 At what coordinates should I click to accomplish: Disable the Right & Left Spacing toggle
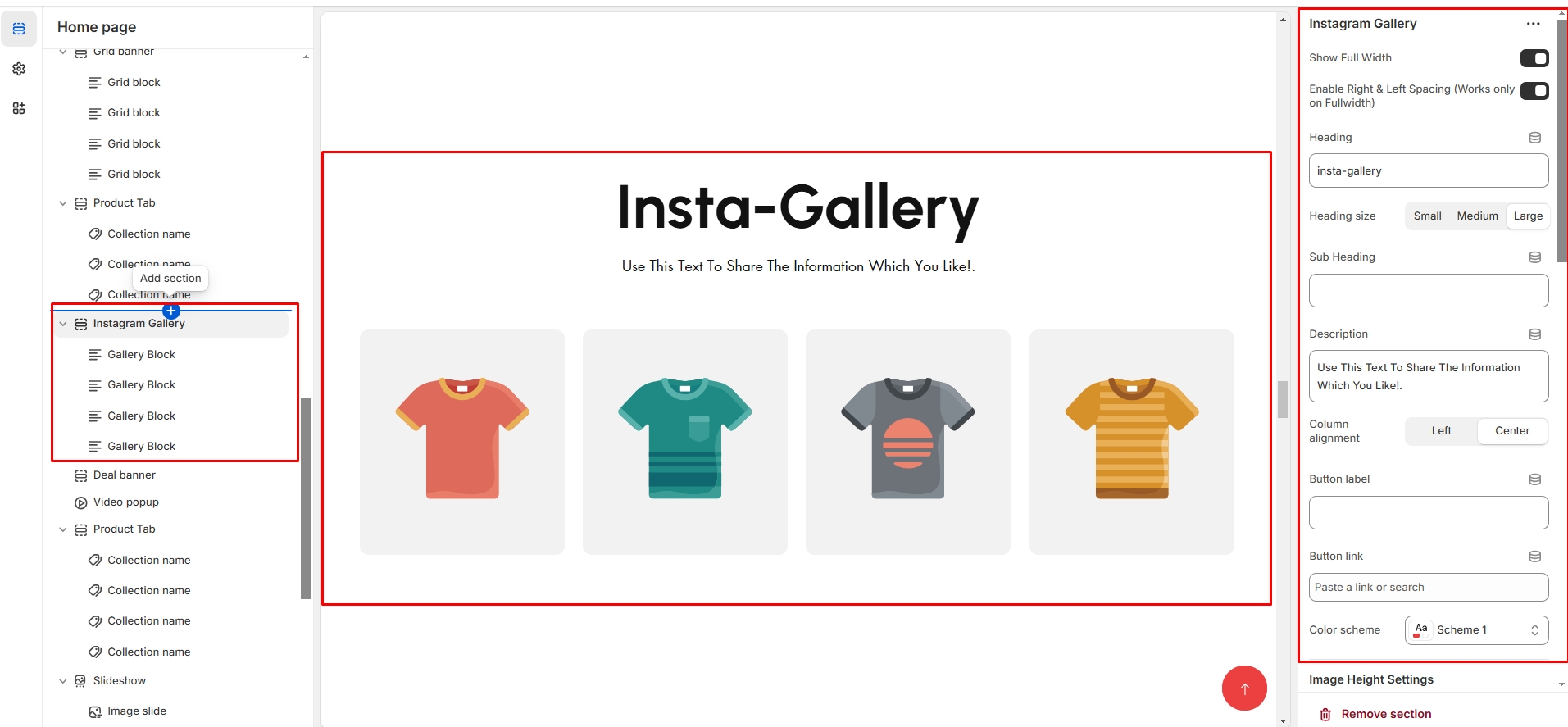[x=1534, y=91]
